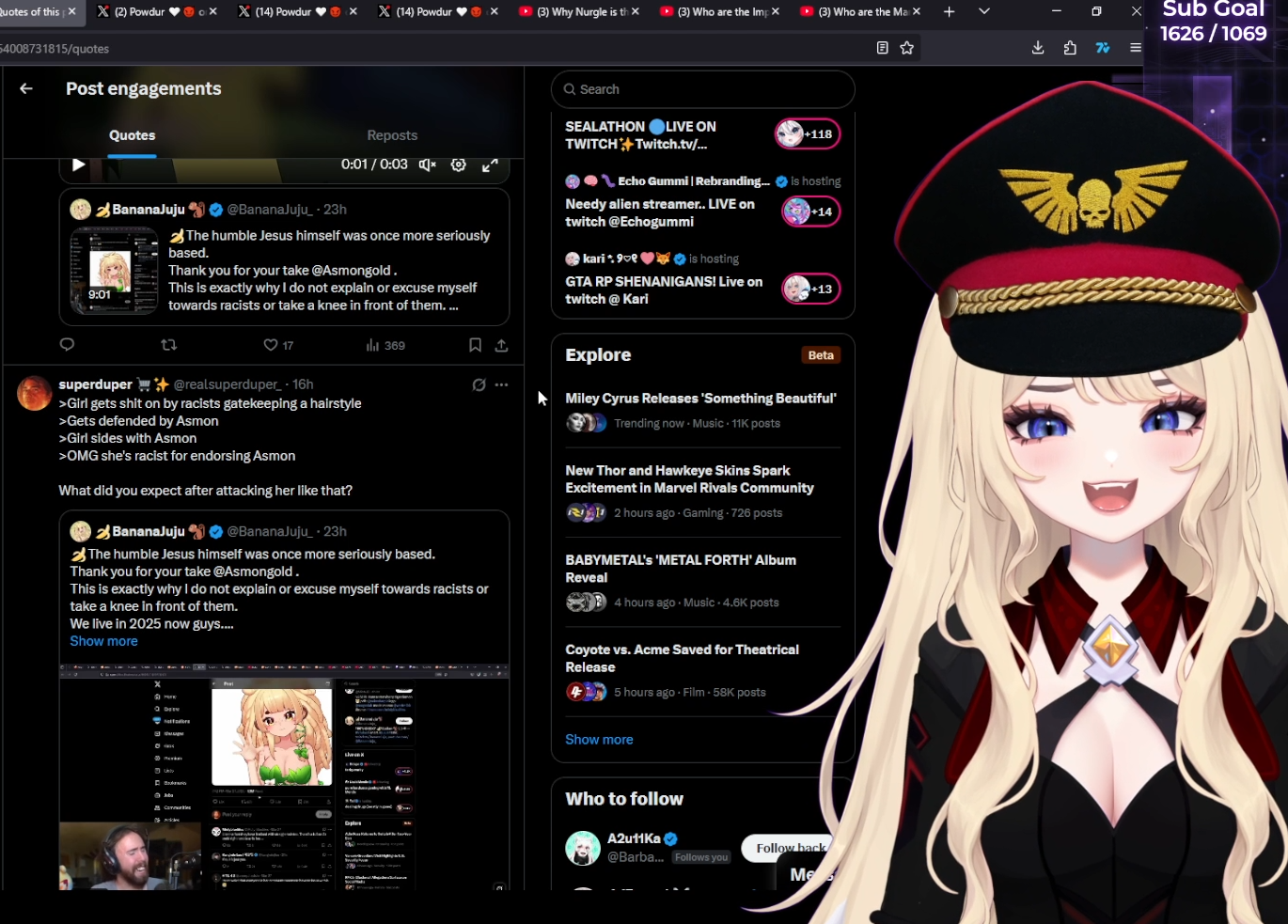Close the 'Who are the Ma' tab

tap(917, 11)
